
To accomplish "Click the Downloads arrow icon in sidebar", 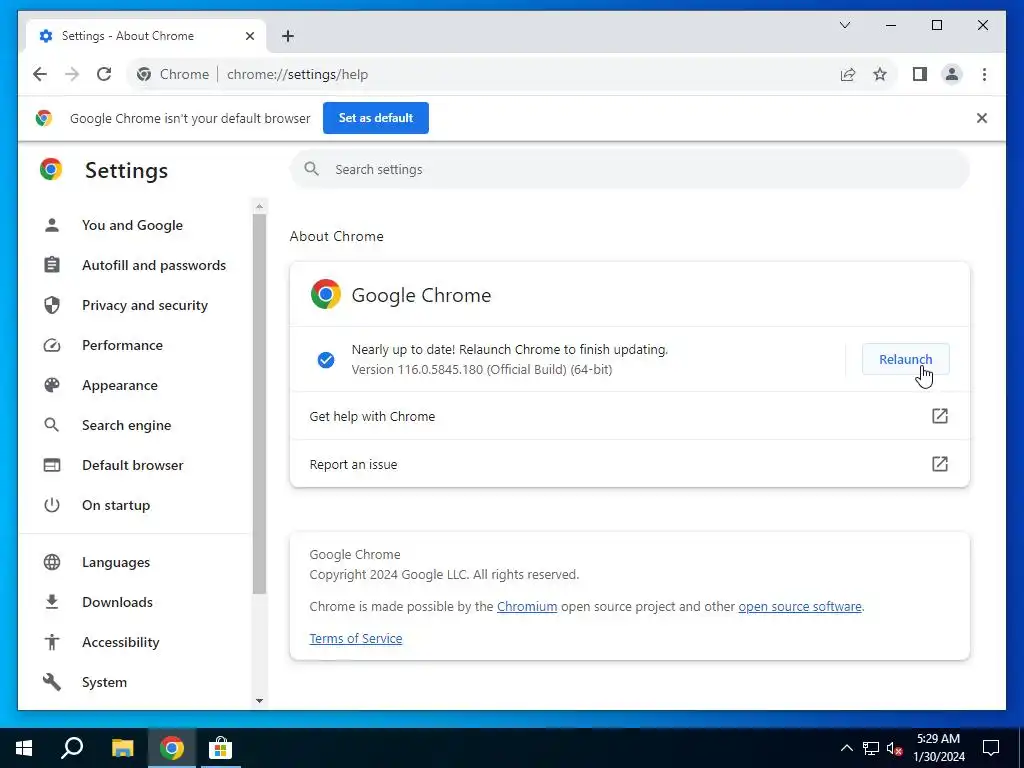I will (52, 602).
